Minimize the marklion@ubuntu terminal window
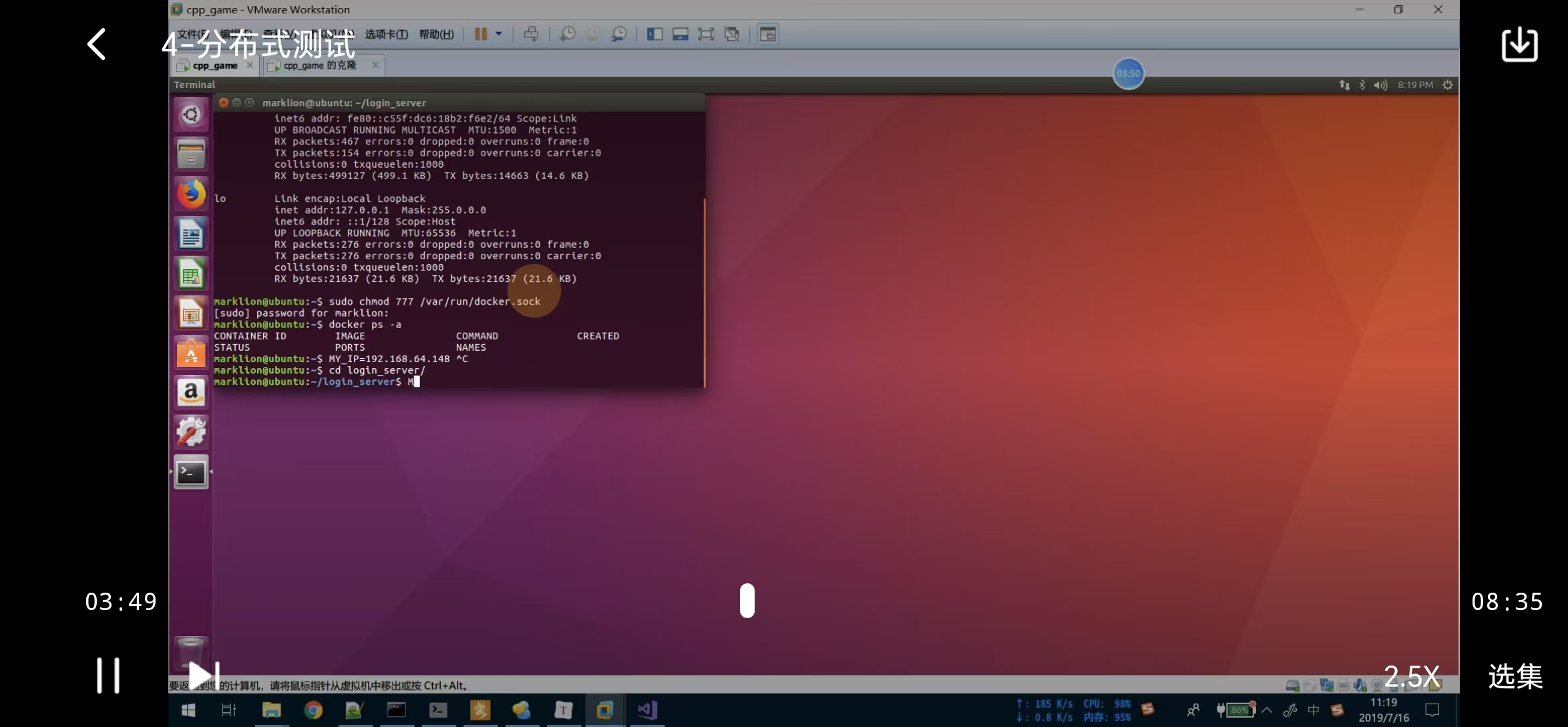This screenshot has width=1568, height=727. tap(236, 102)
